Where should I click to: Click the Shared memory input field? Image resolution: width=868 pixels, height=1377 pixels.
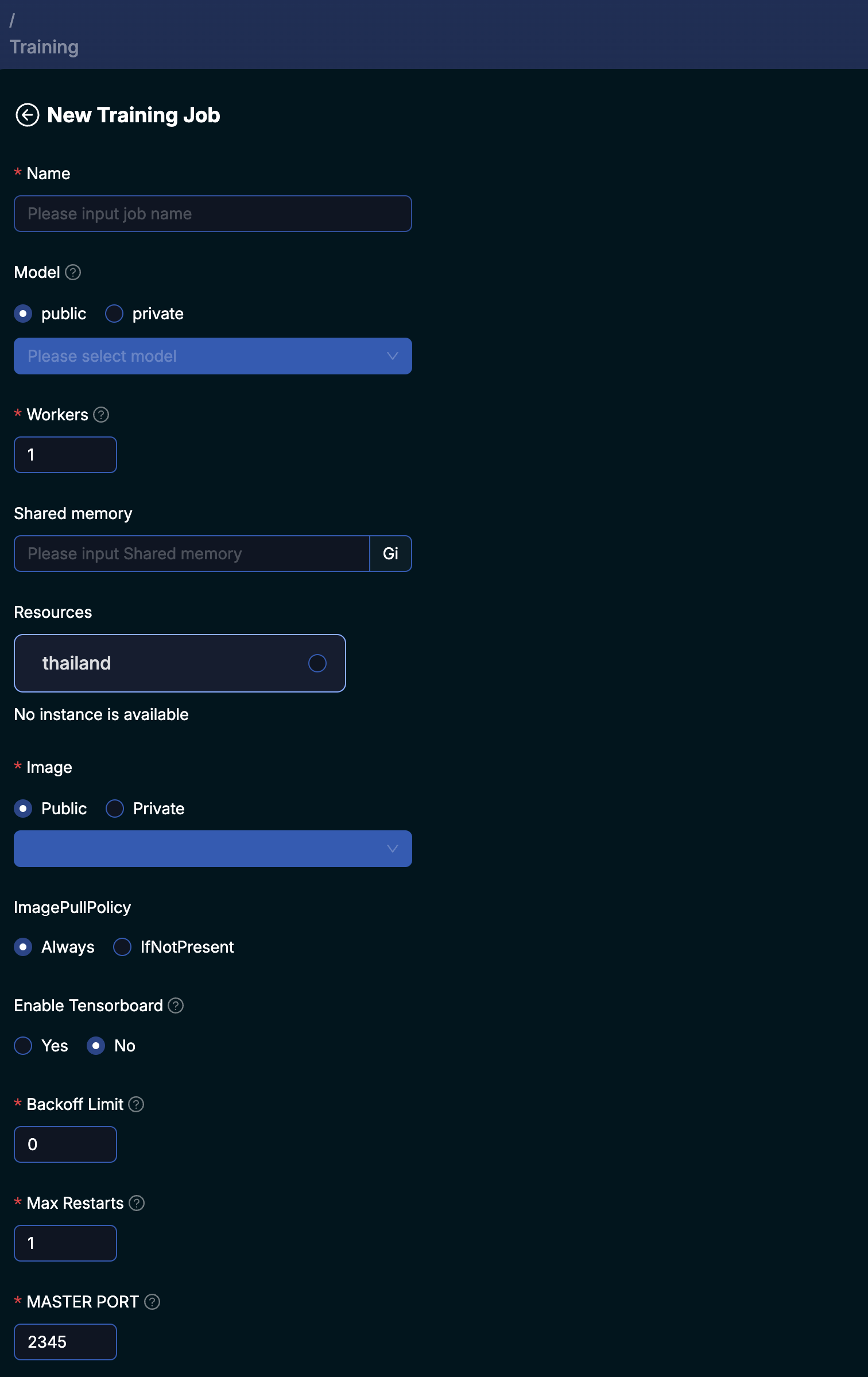tap(192, 554)
